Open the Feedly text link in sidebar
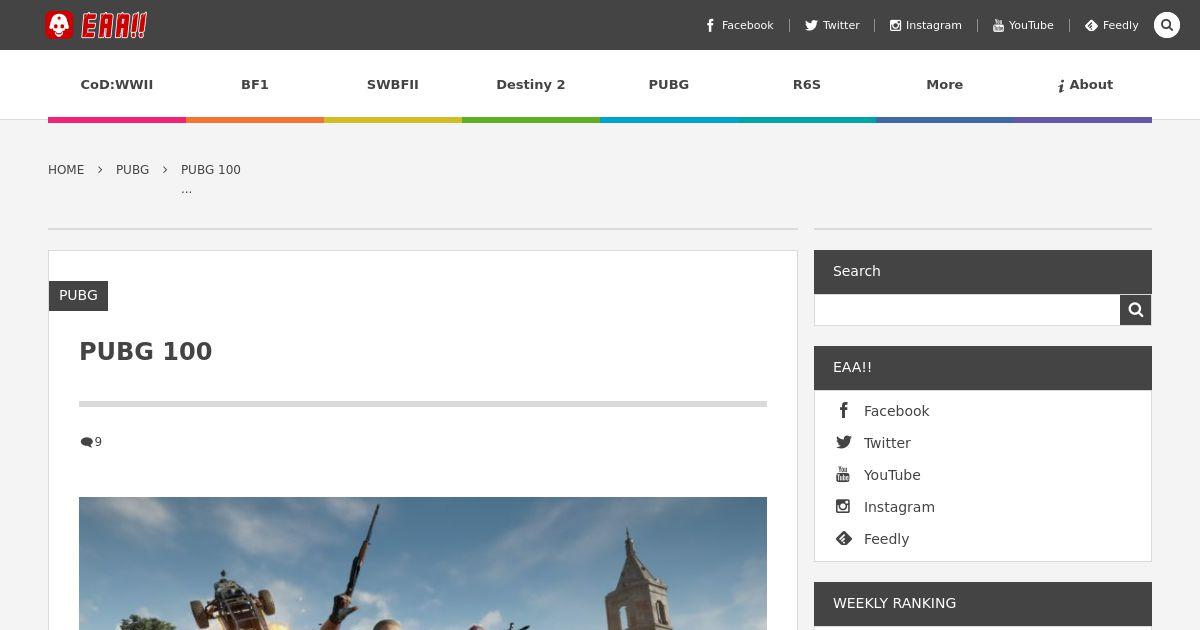The width and height of the screenshot is (1200, 630). [886, 539]
